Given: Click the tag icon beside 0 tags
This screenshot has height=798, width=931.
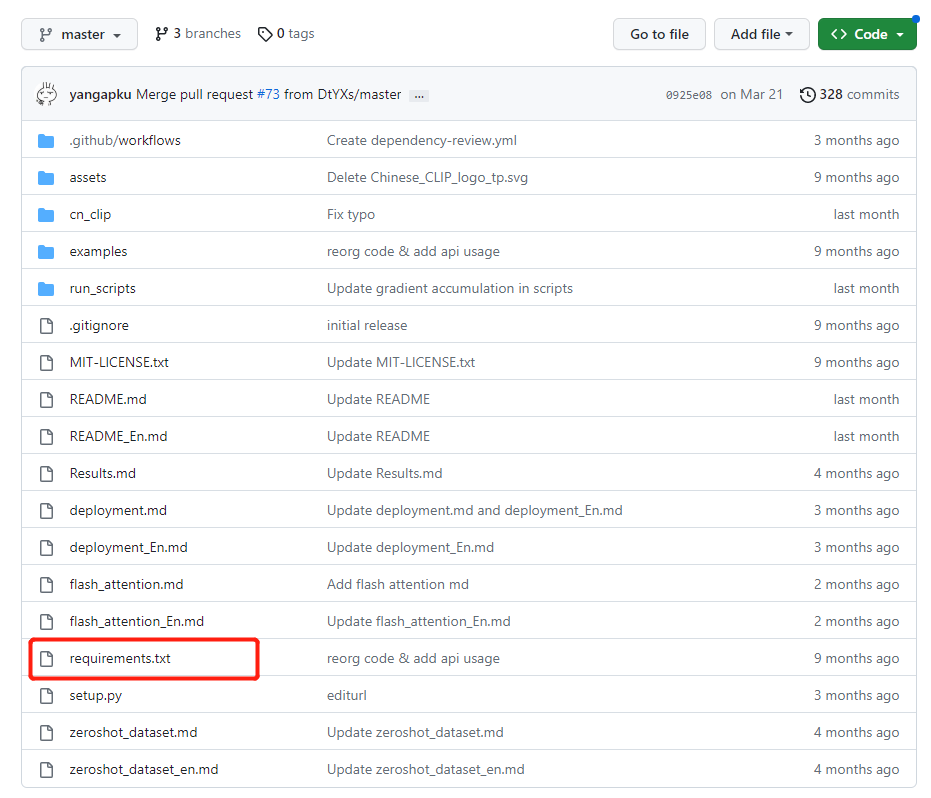Looking at the screenshot, I should tap(265, 34).
